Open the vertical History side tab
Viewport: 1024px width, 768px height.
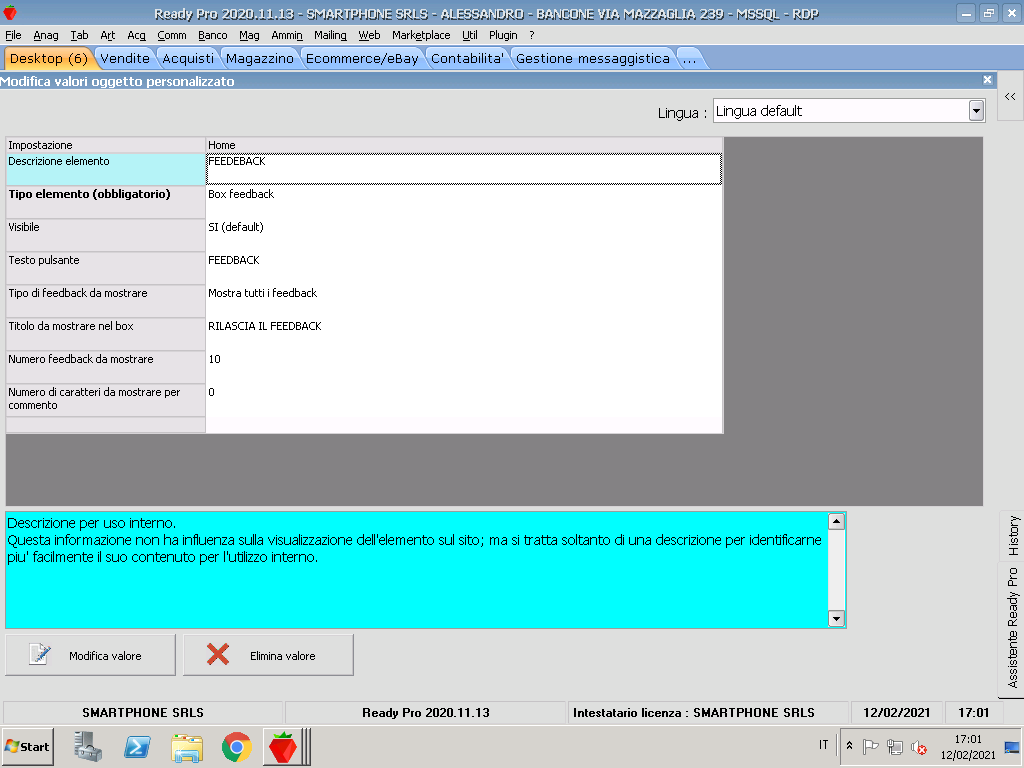point(1012,536)
